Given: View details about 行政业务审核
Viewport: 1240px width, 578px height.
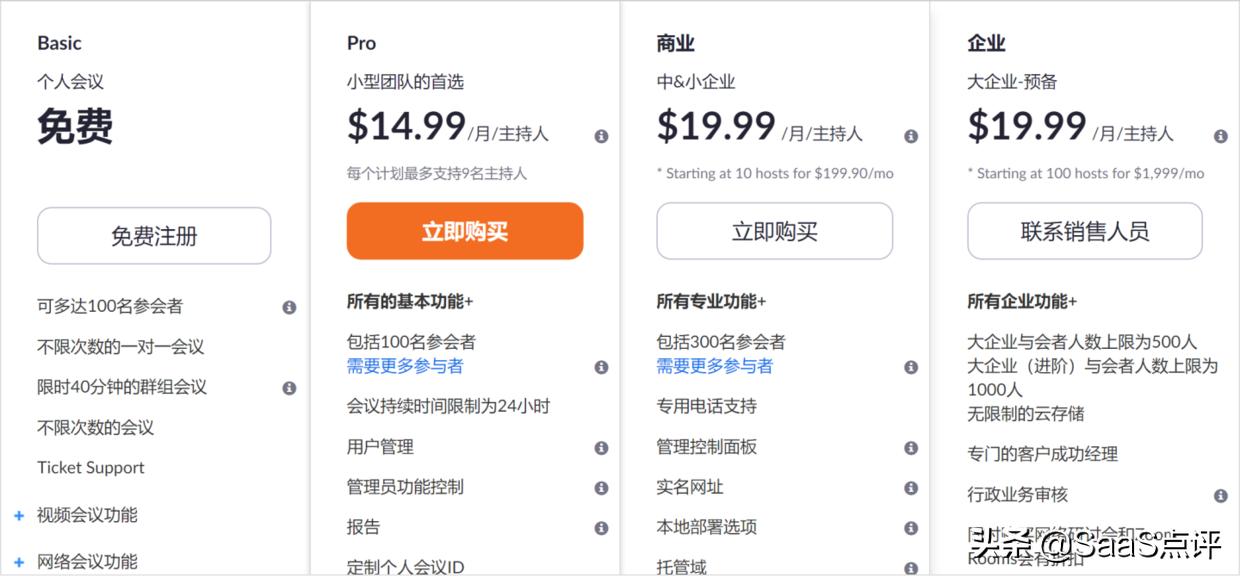Looking at the screenshot, I should point(1220,494).
